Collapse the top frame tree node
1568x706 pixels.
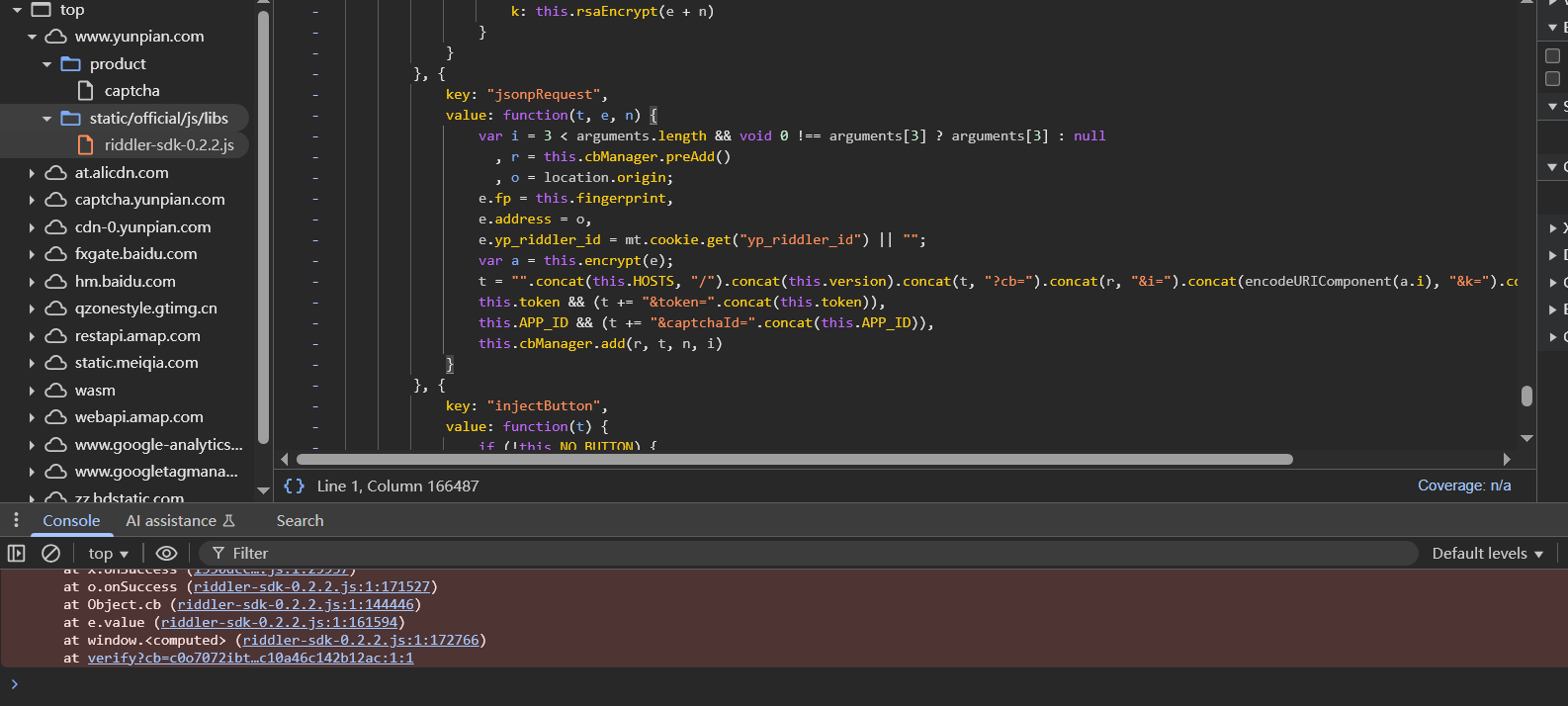17,9
